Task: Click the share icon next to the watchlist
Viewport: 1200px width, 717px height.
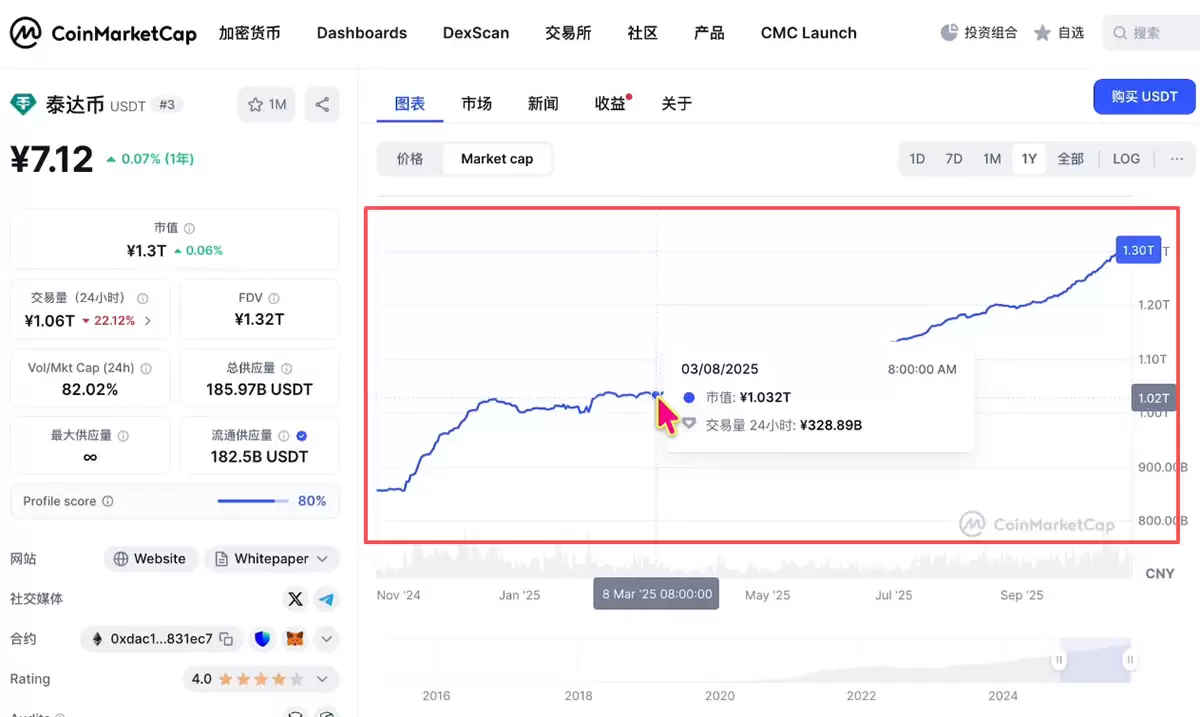Action: (322, 104)
